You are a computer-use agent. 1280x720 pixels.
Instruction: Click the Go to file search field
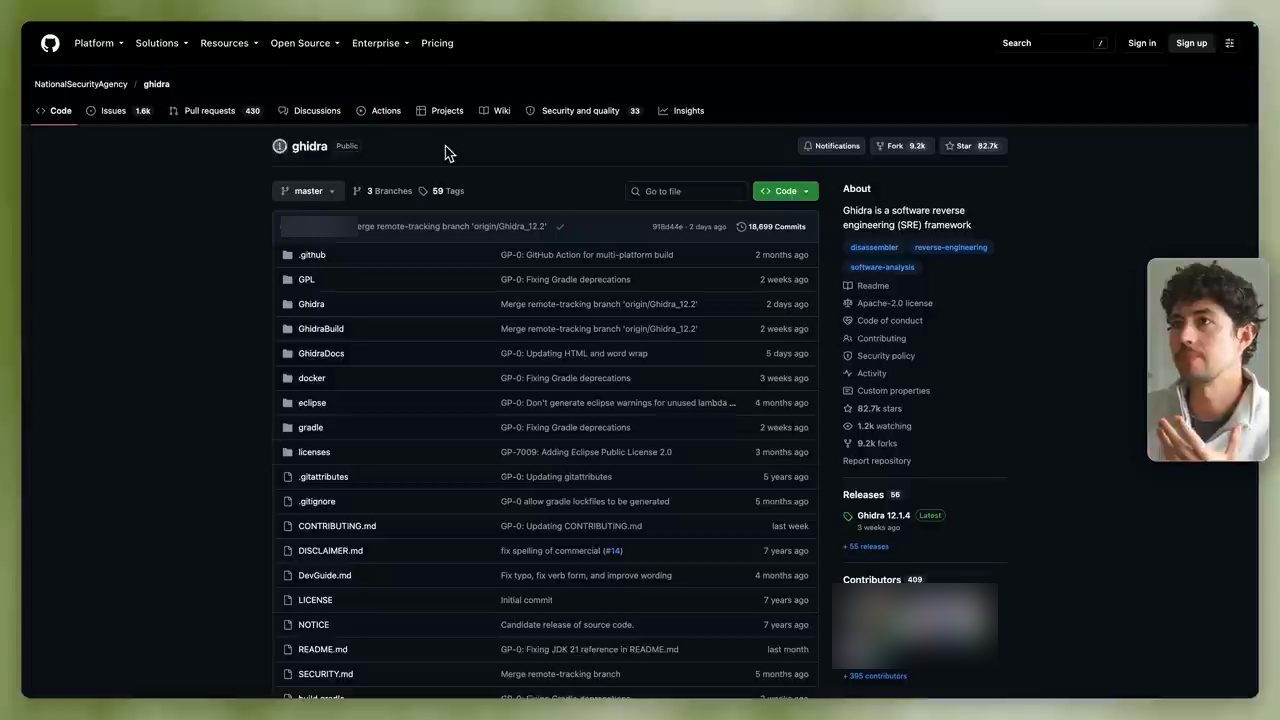[x=687, y=191]
